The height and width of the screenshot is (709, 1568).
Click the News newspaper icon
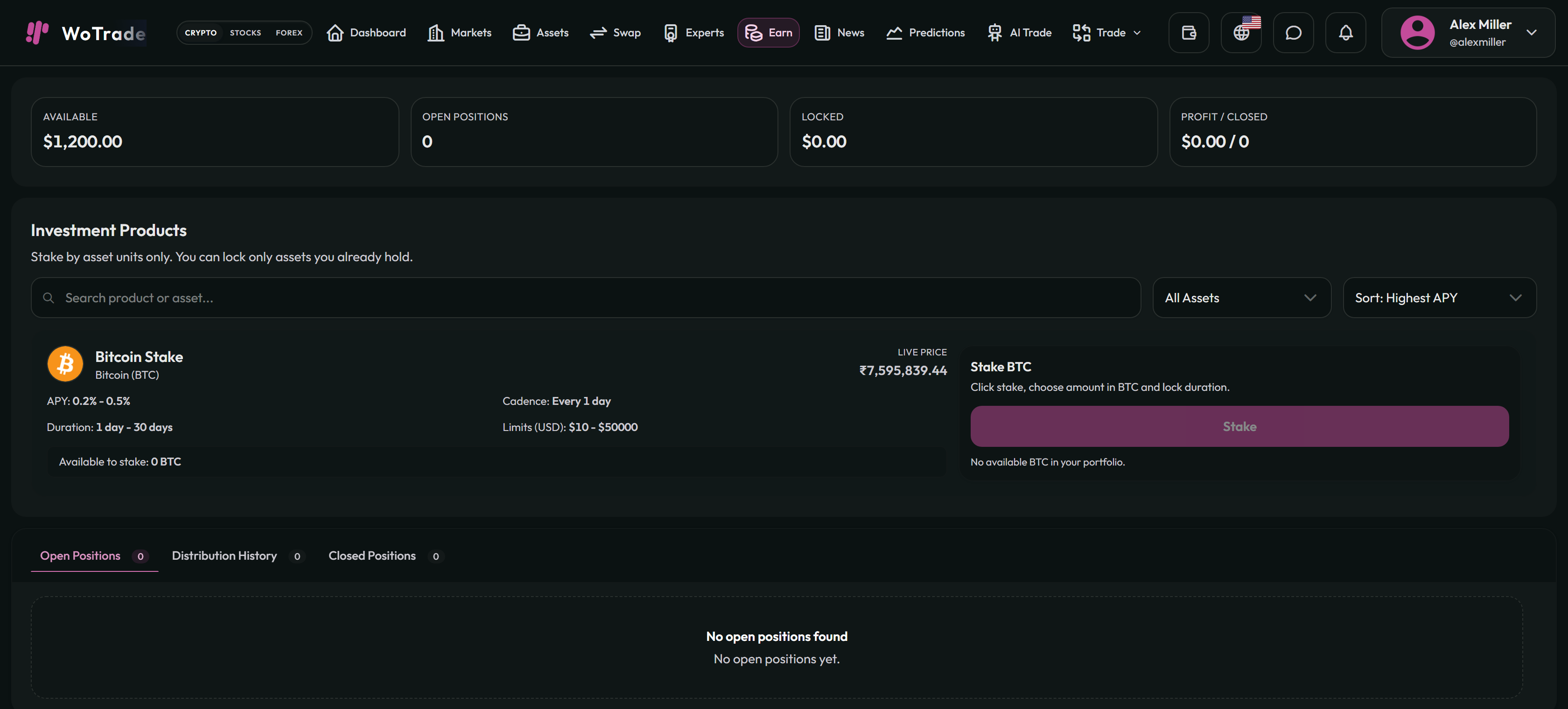[x=822, y=33]
